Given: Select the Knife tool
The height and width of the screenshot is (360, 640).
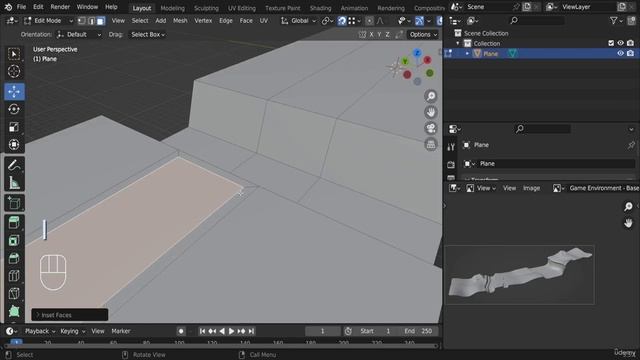Looking at the screenshot, I should 14,293.
